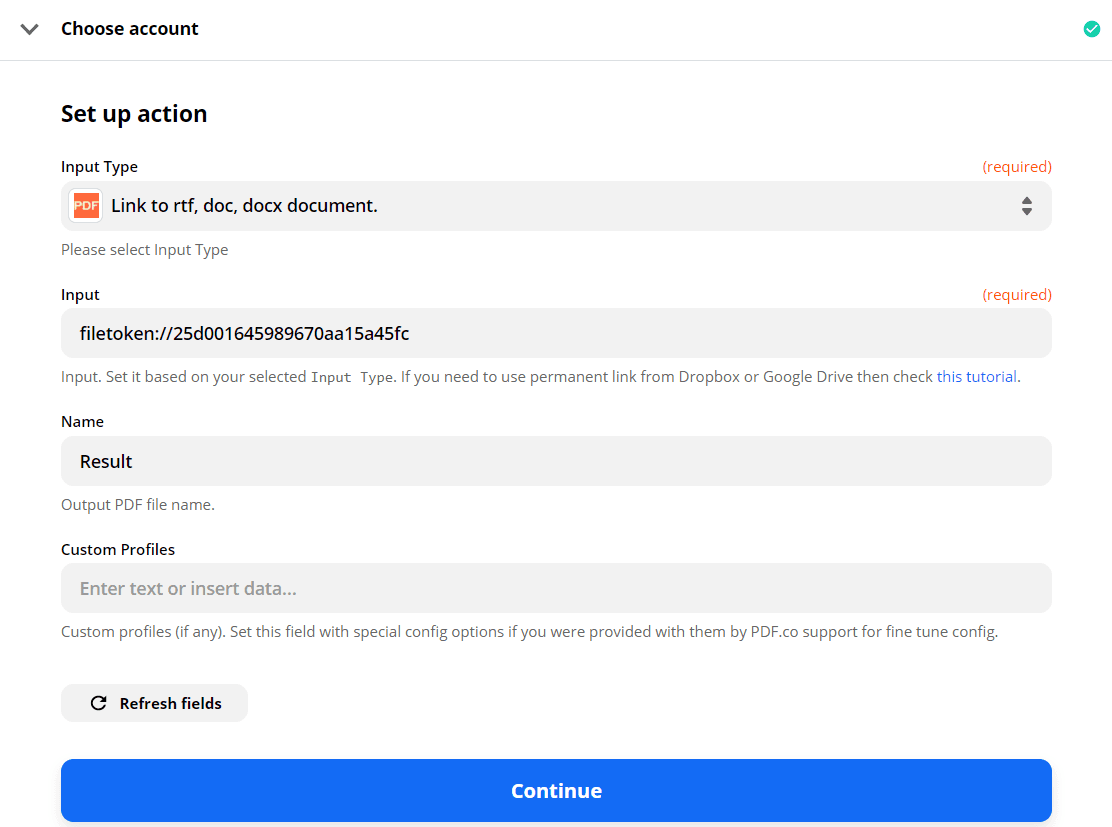Screen dimensions: 1112x827
Task: Click the Choose account header label
Action: [130, 29]
